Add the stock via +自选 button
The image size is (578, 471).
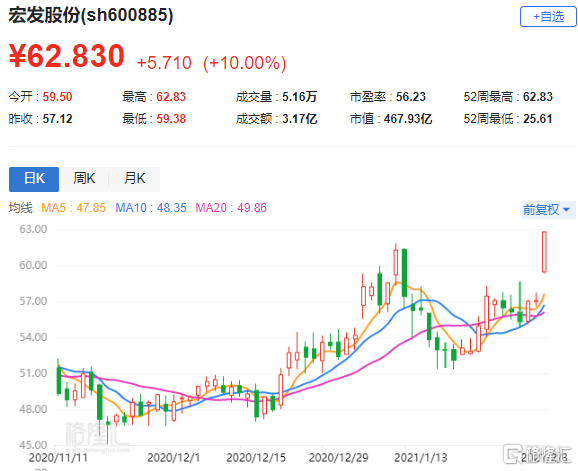[548, 17]
